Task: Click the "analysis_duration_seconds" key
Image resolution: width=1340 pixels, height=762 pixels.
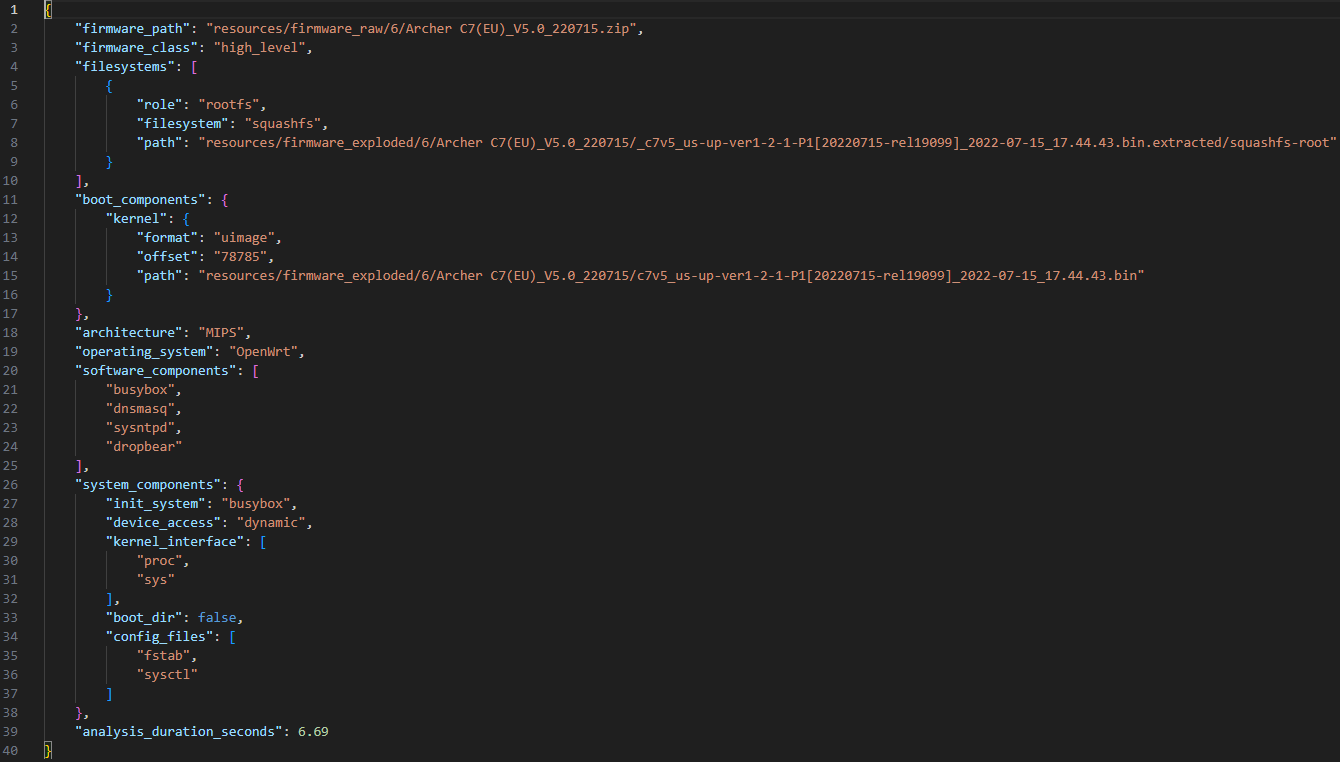Action: point(180,731)
